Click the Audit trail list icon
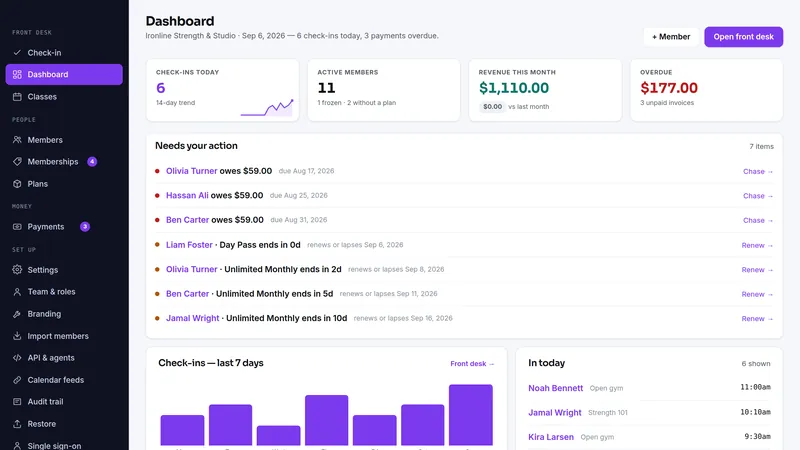The width and height of the screenshot is (800, 450). 17,402
